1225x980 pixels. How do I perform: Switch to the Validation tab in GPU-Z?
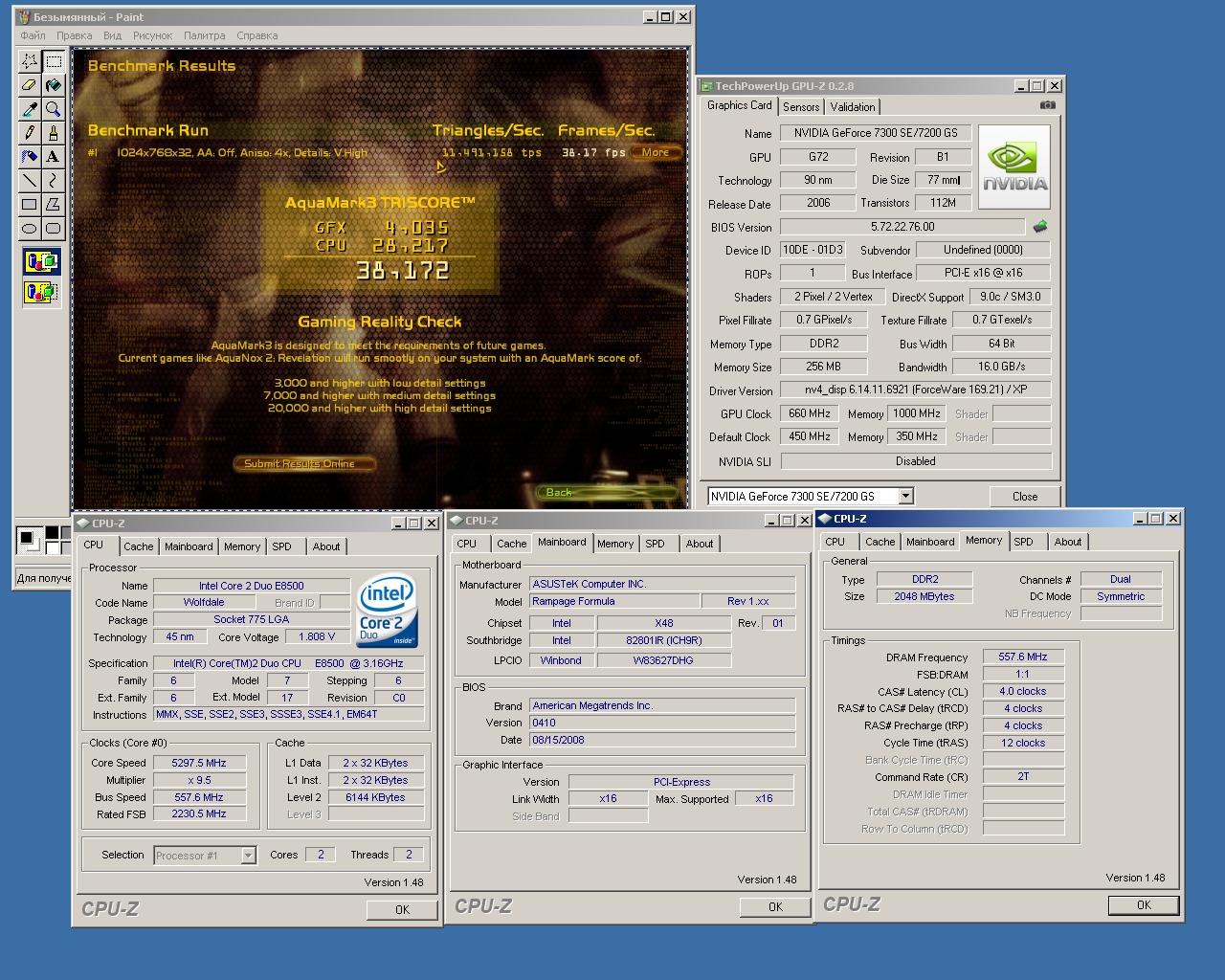(x=852, y=107)
